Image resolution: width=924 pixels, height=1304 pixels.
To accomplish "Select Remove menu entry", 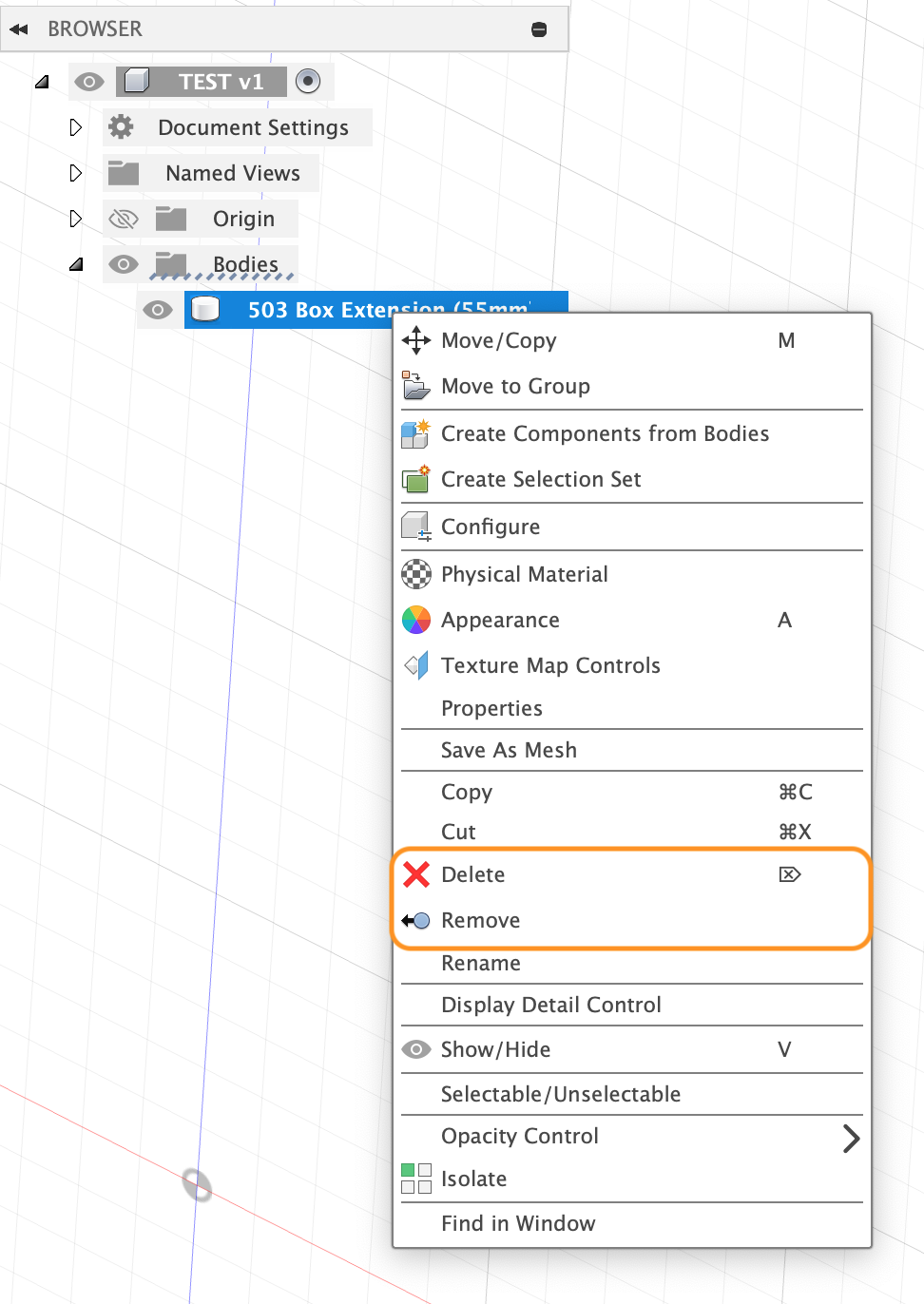I will coord(632,920).
